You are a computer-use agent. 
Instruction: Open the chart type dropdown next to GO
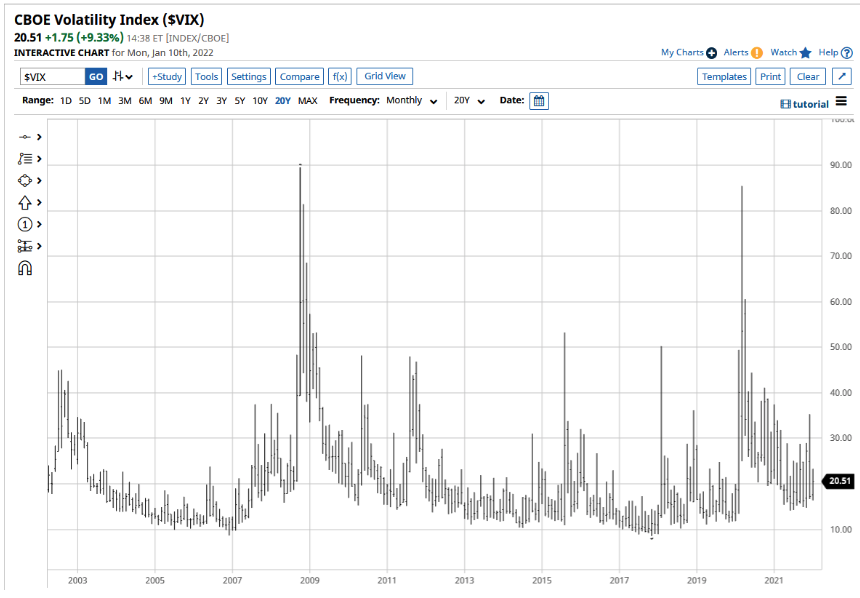click(123, 76)
